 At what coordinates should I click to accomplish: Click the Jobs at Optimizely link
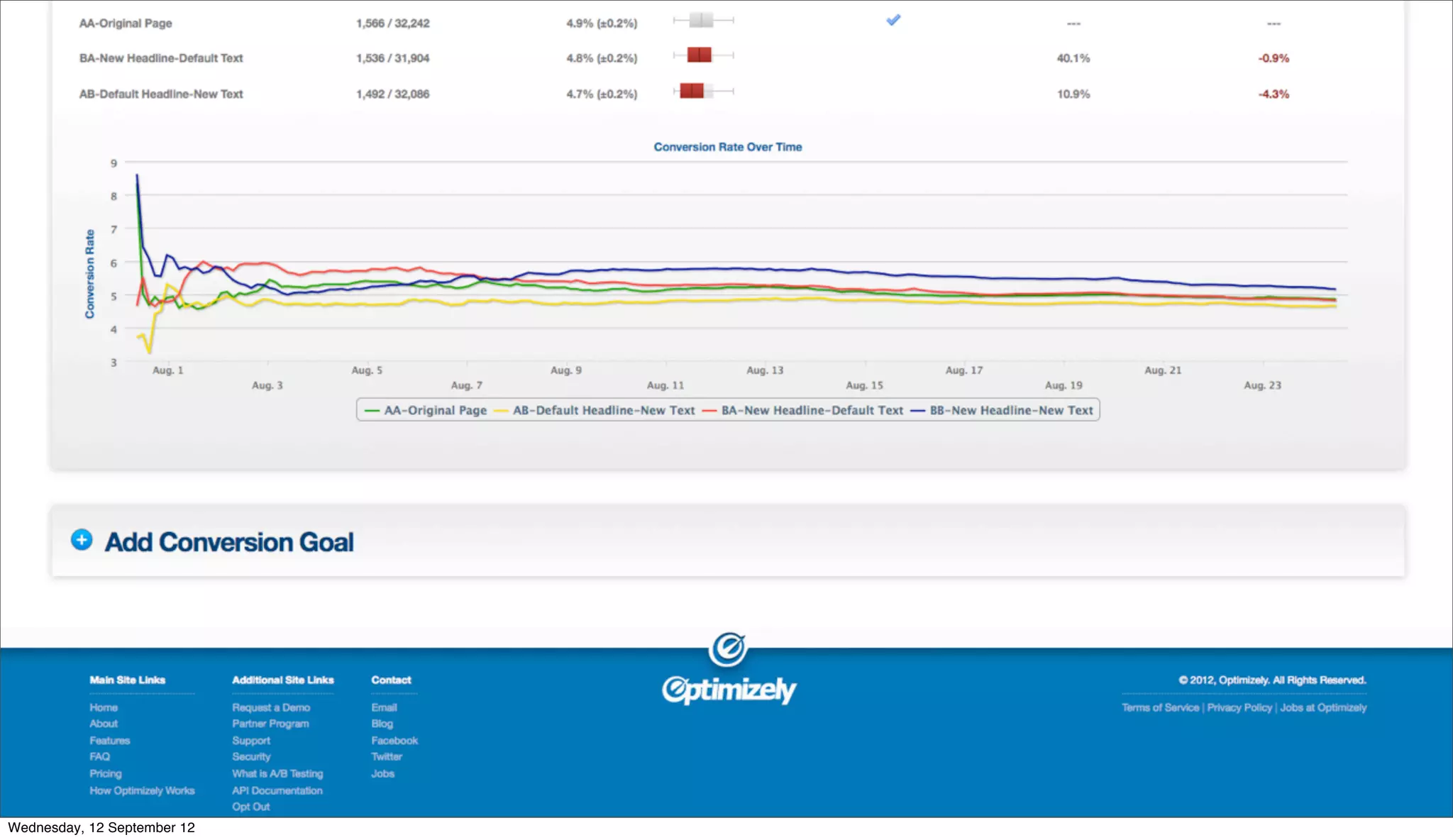[1323, 707]
